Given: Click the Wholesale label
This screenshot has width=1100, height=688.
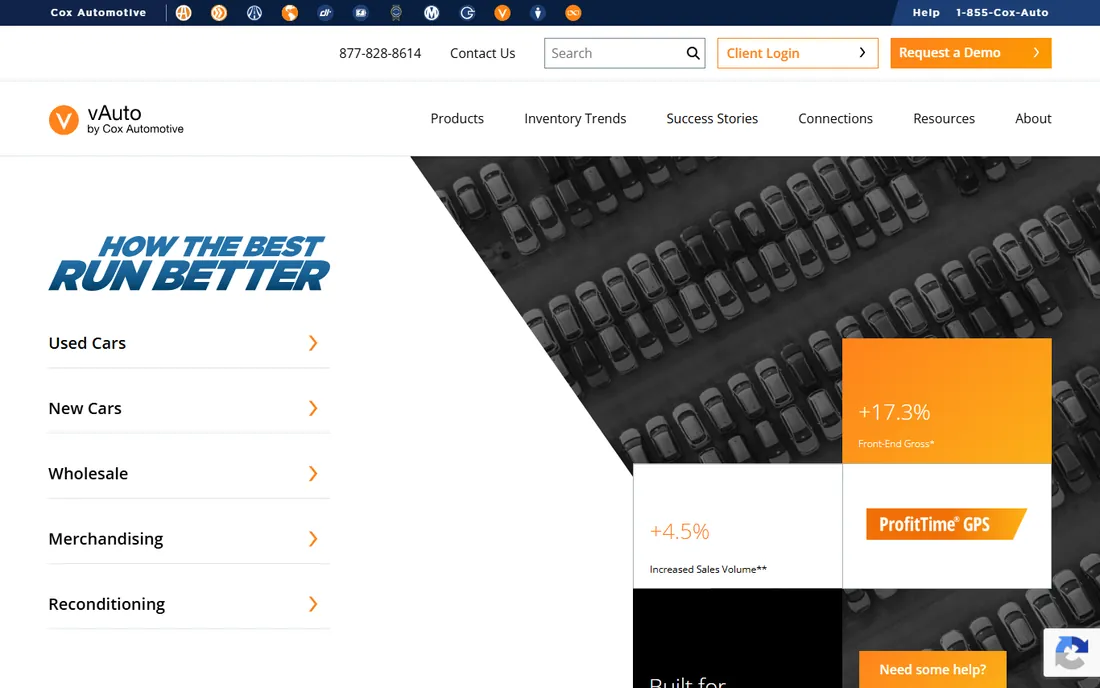Looking at the screenshot, I should click(x=88, y=473).
